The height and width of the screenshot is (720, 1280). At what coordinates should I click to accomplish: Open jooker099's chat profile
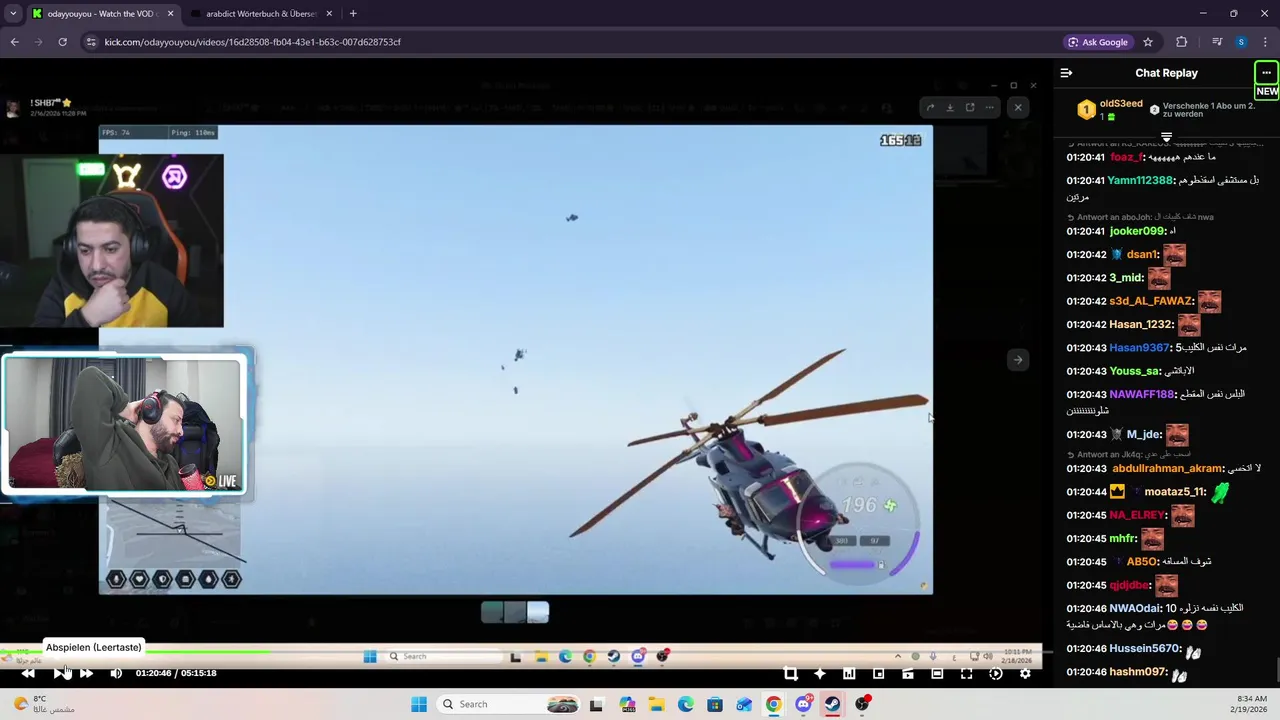click(x=1137, y=231)
